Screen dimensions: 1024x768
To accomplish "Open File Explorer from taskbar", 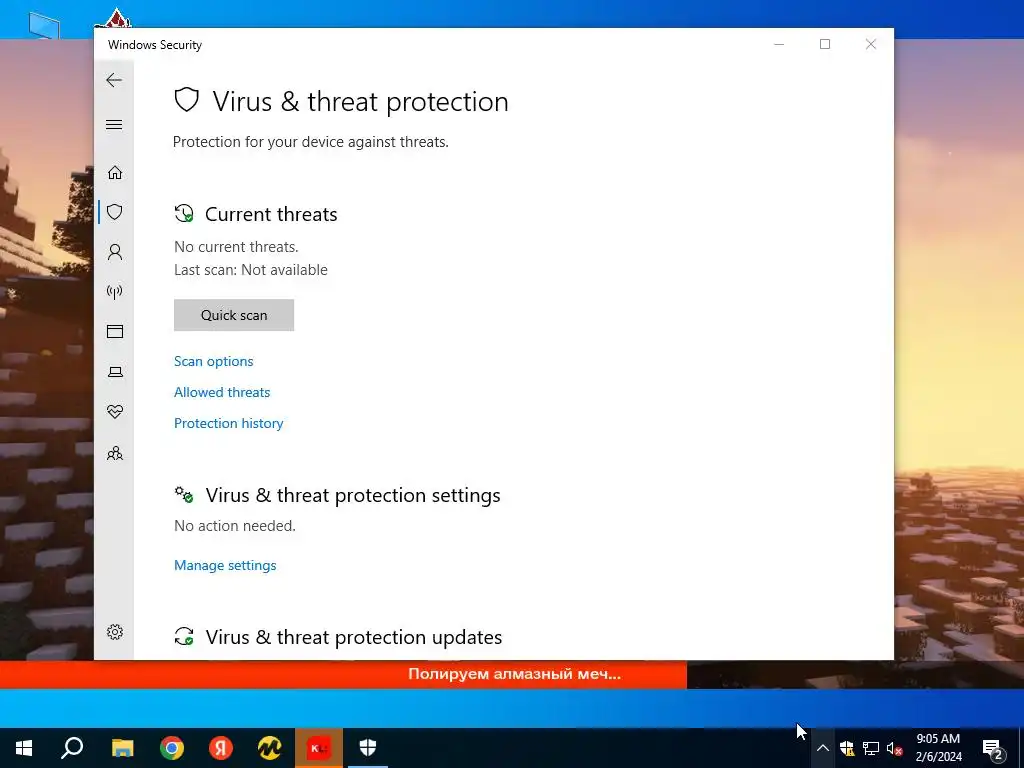I will 122,748.
